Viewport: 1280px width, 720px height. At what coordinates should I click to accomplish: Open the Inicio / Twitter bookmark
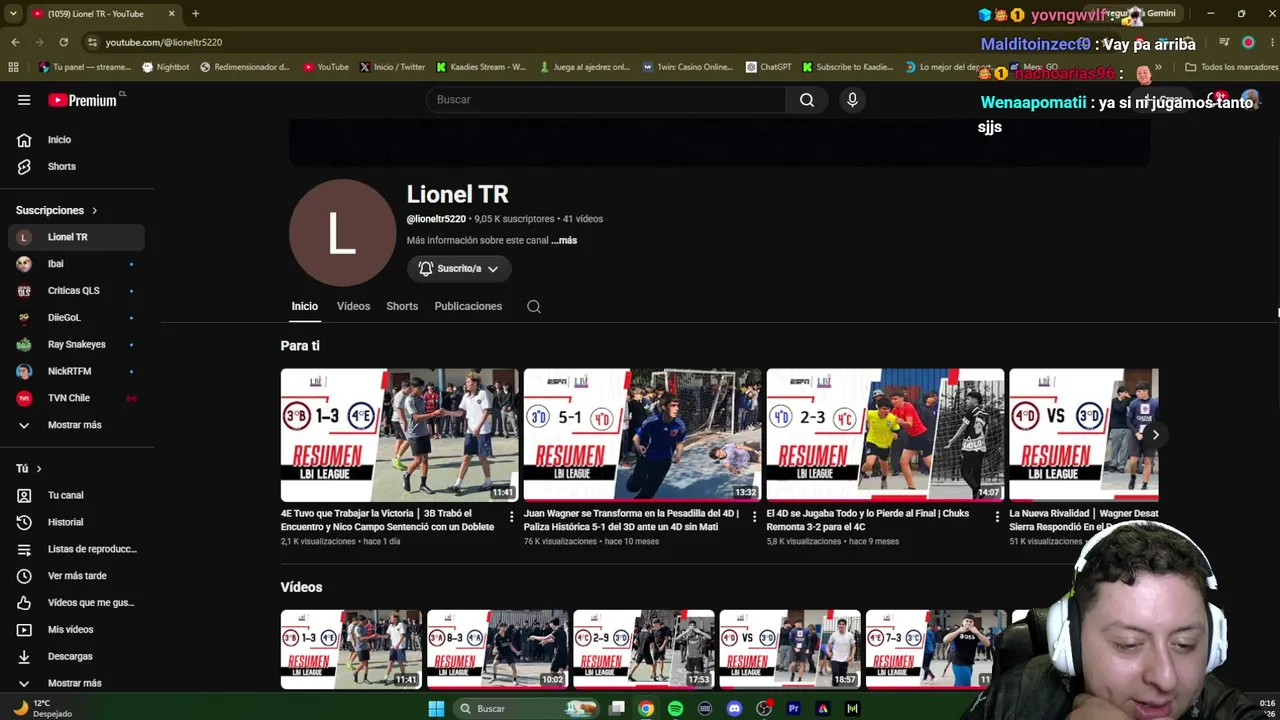coord(392,67)
